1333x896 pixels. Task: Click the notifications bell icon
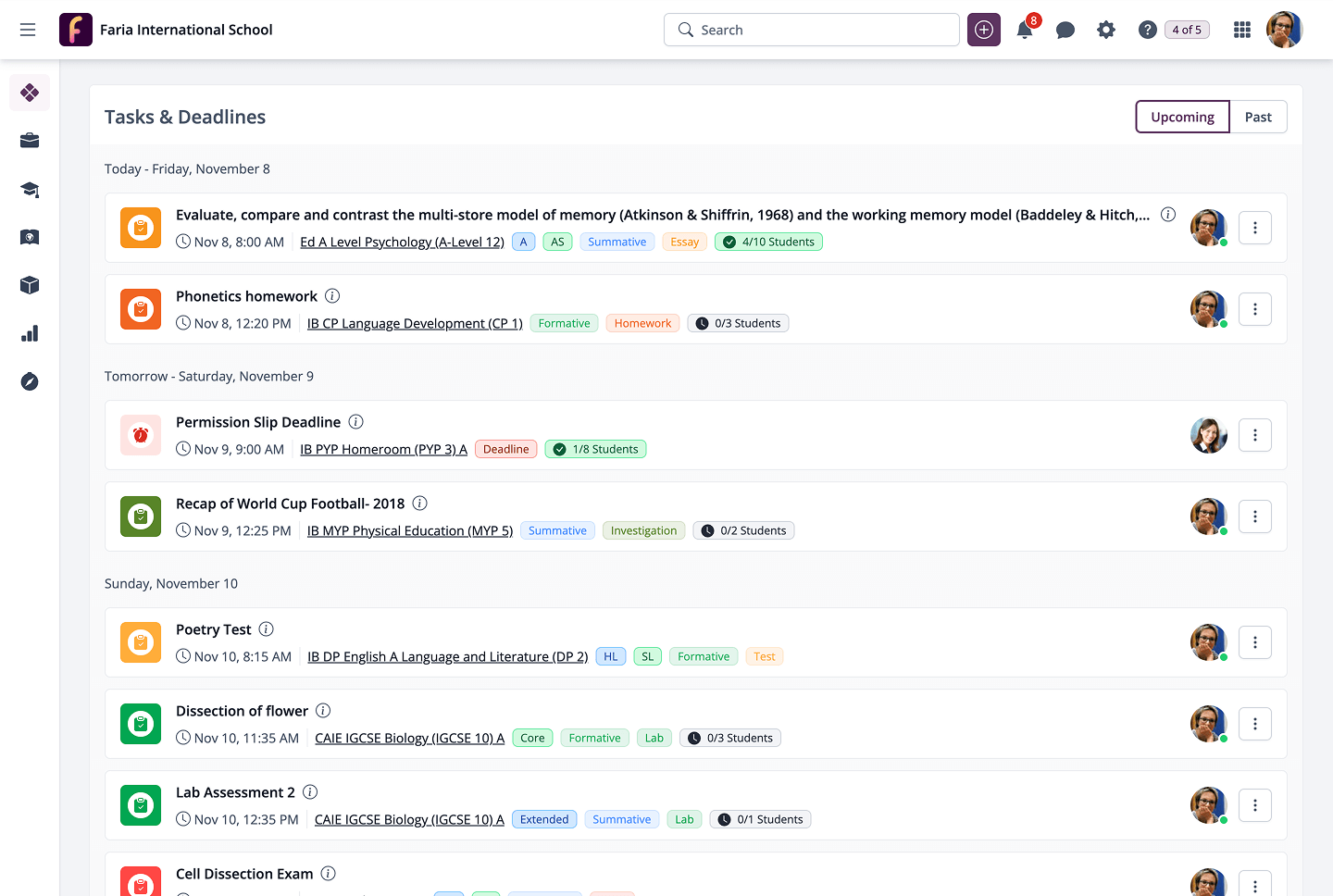click(x=1025, y=31)
